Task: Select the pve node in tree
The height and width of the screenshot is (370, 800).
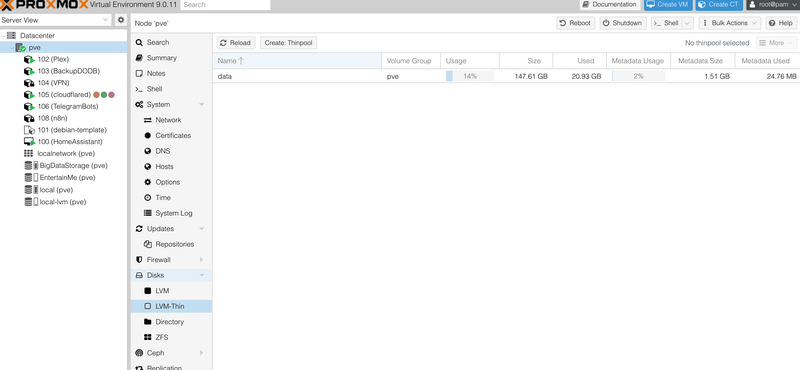Action: pos(35,47)
